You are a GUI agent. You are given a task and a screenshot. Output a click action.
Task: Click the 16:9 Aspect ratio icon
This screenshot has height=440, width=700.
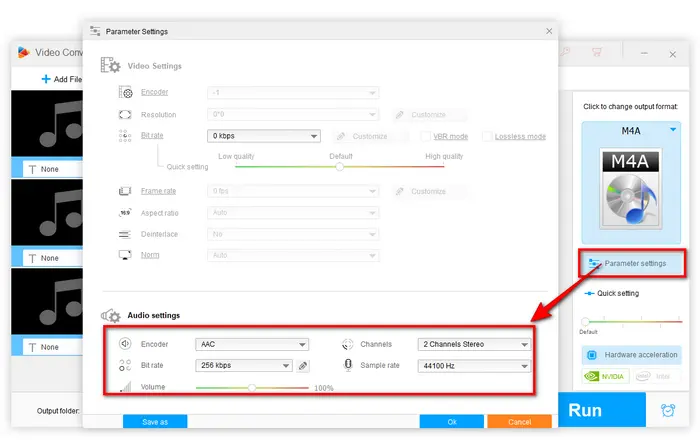(125, 213)
